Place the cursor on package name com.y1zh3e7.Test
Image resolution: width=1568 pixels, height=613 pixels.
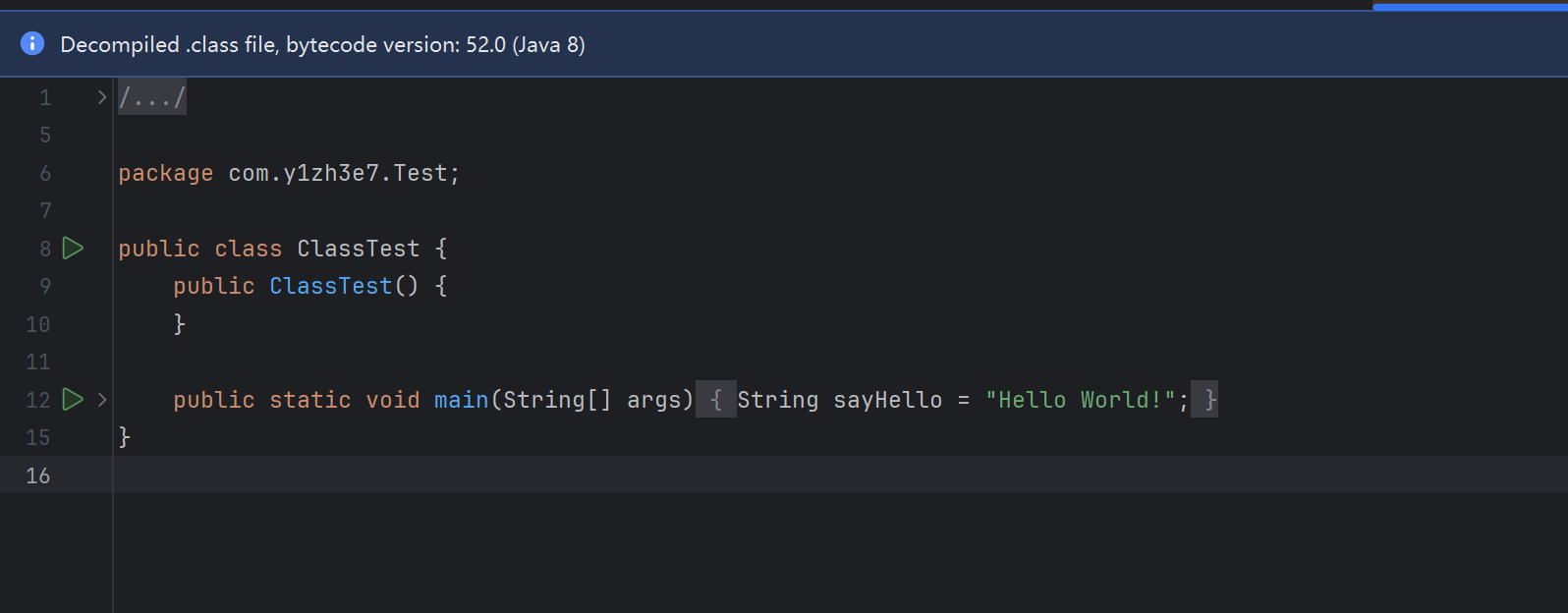coord(337,174)
